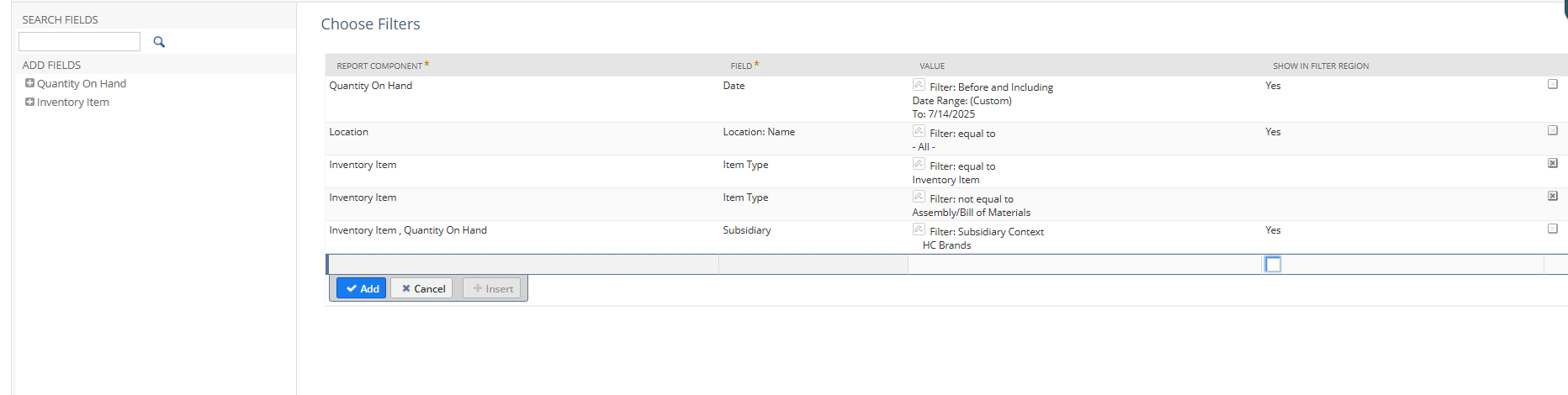Screen dimensions: 1568x395
Task: Click the Cancel button
Action: tap(422, 288)
